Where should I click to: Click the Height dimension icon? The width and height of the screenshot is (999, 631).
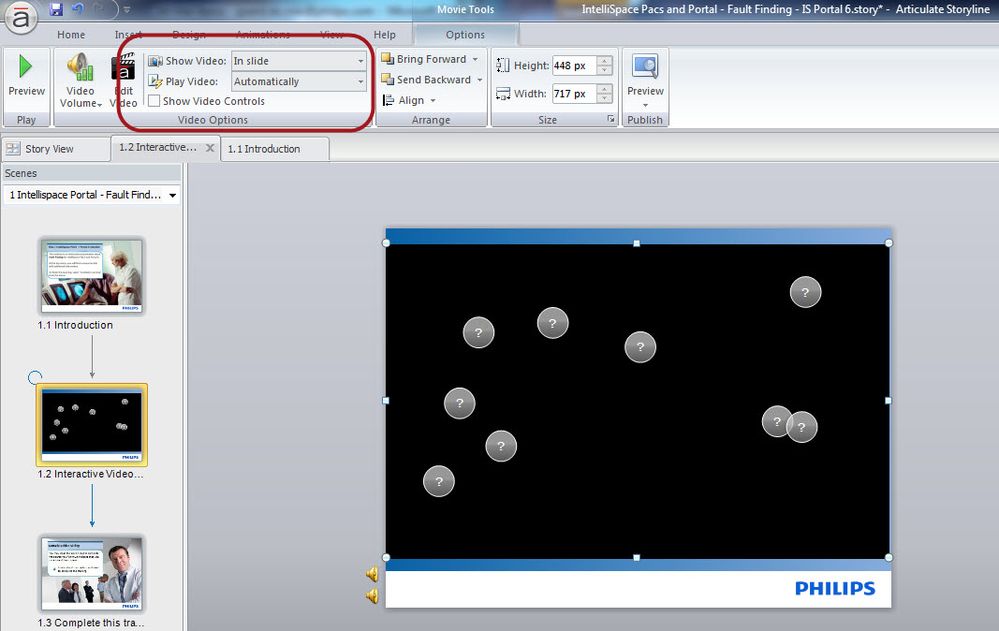(503, 65)
